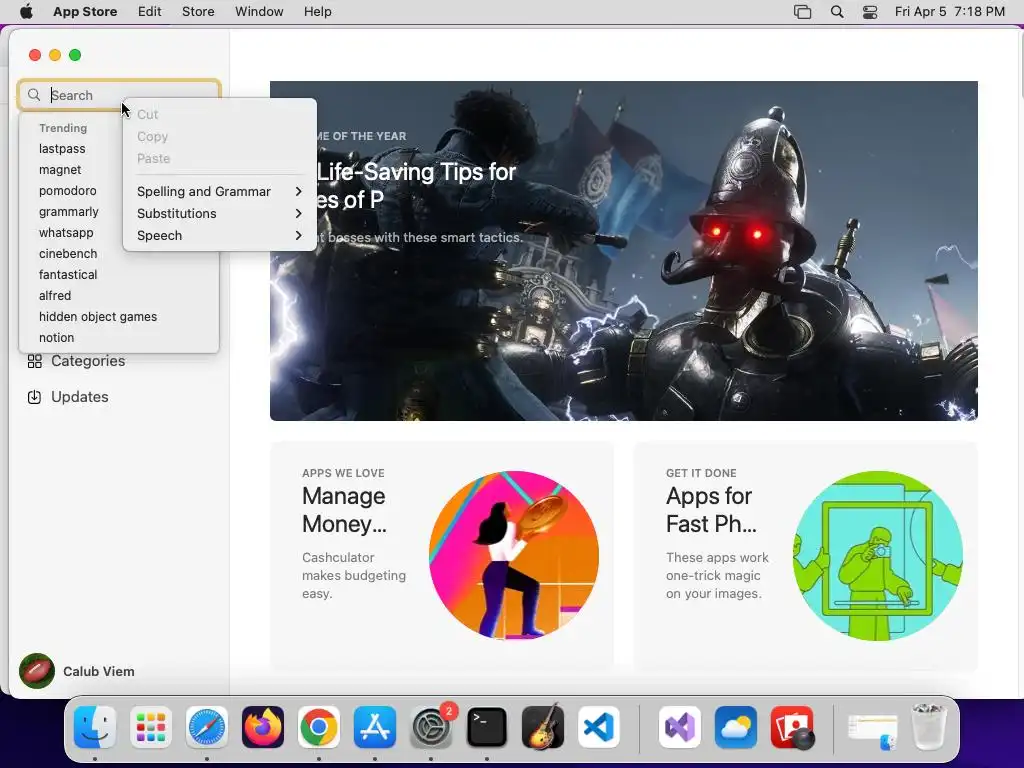Click the Cashculator circular artwork
The image size is (1024, 768).
click(x=514, y=555)
